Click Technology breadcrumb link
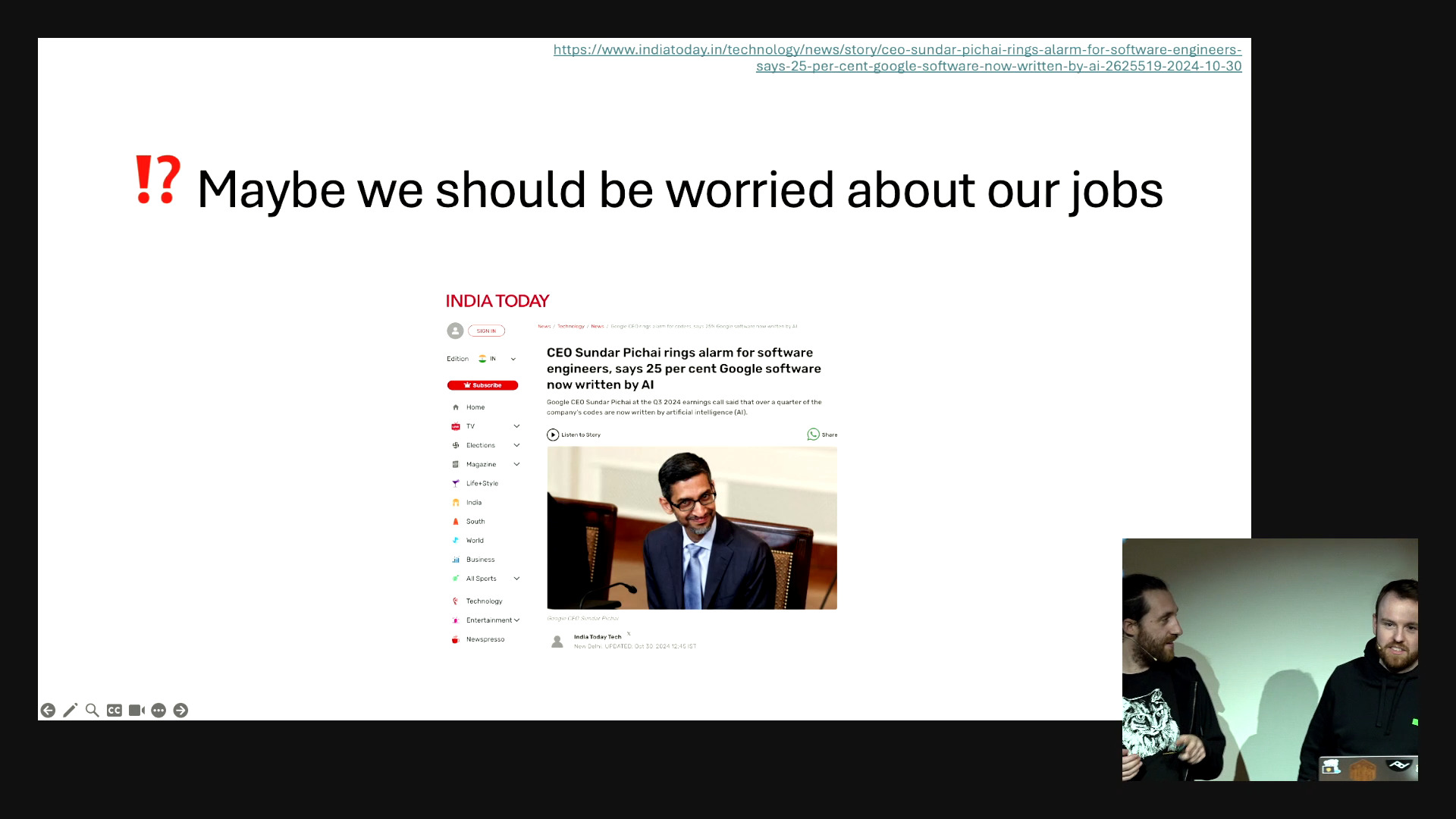This screenshot has width=1456, height=819. tap(571, 326)
